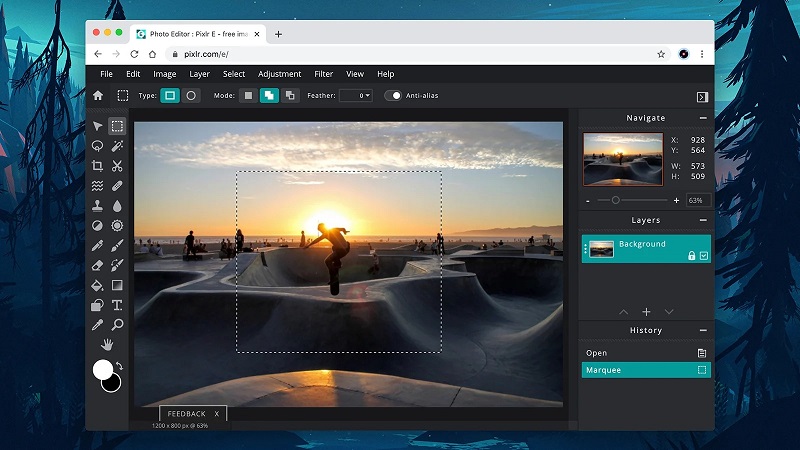Image resolution: width=800 pixels, height=450 pixels.
Task: Toggle the Anti-alias switch
Action: (393, 96)
